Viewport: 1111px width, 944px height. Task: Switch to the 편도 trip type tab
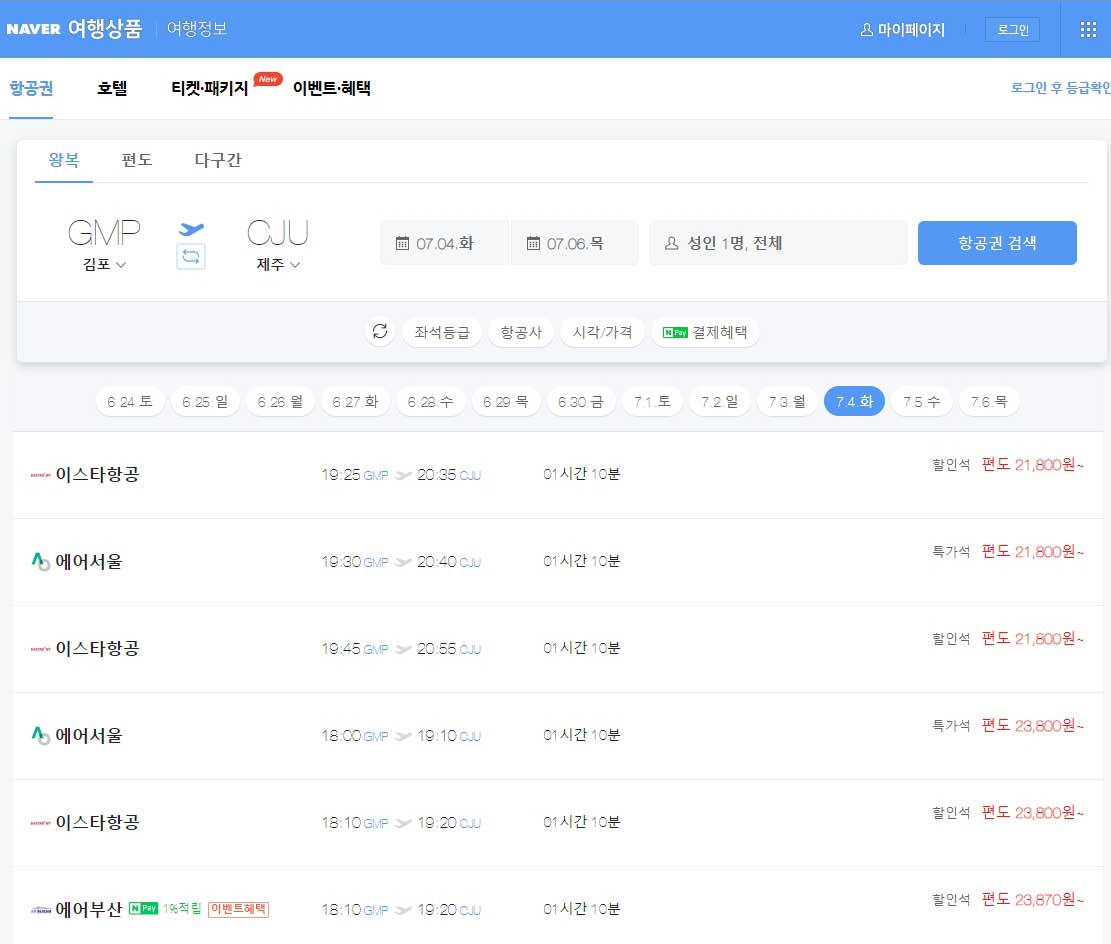tap(137, 160)
